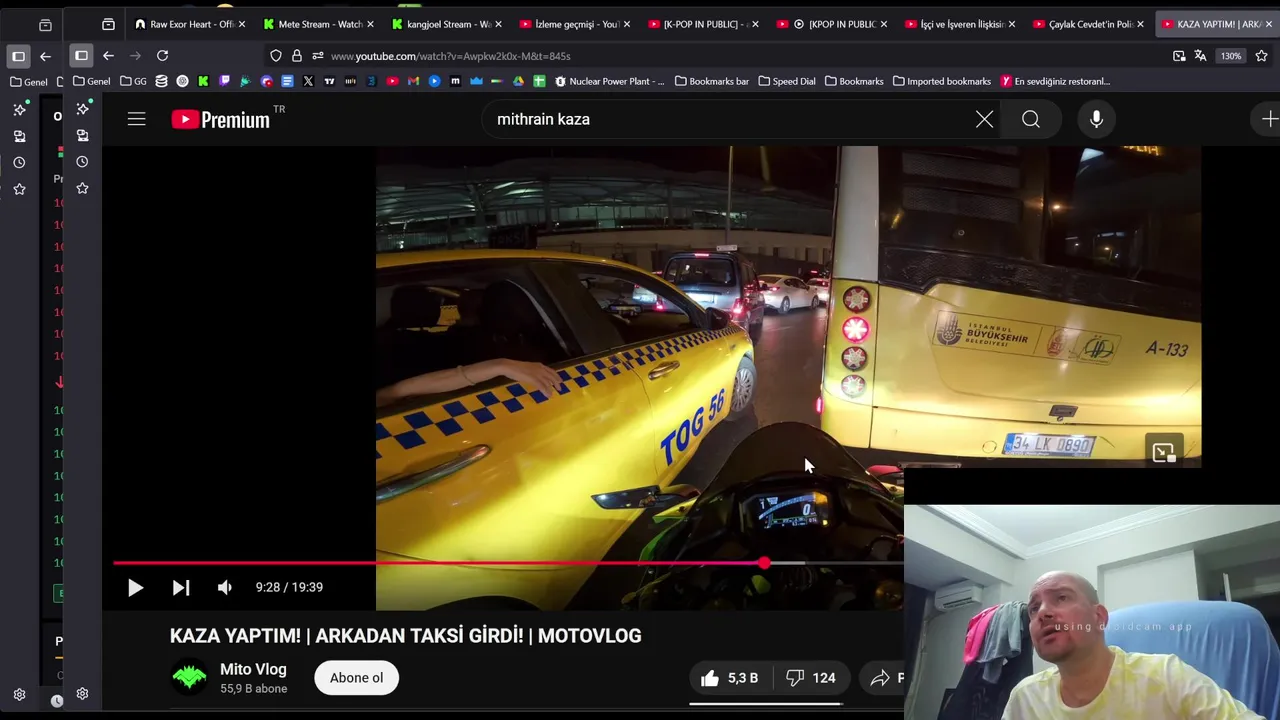Screen dimensions: 1280x720
Task: Open Mito Vlog channel avatar
Action: pyautogui.click(x=189, y=678)
